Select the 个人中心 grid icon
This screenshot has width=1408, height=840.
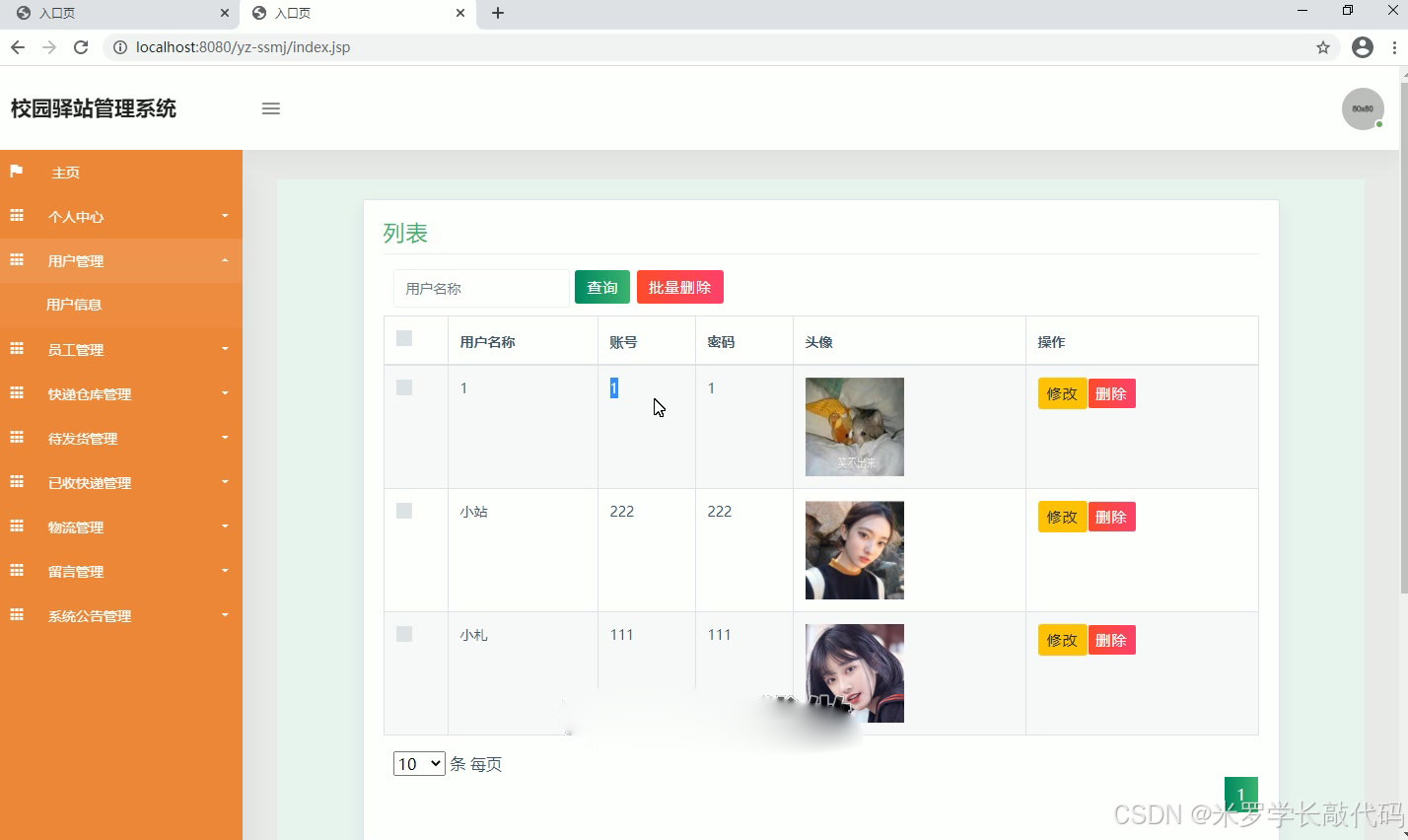click(16, 216)
